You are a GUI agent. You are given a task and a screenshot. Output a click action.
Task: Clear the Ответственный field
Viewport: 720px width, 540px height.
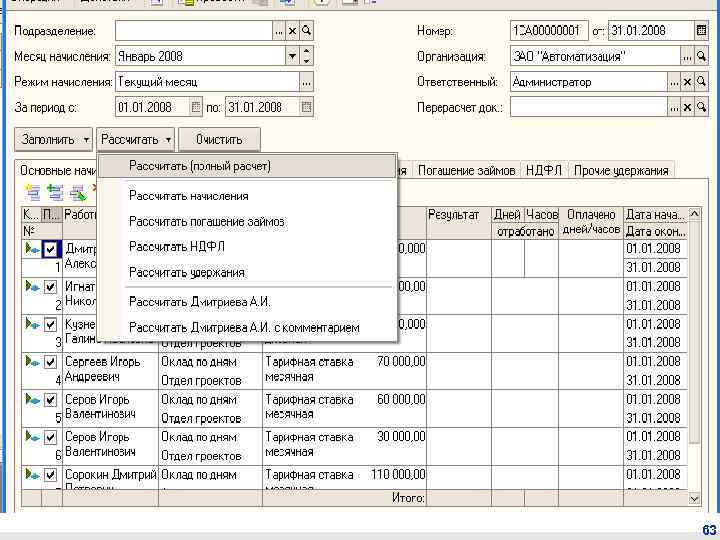[687, 82]
